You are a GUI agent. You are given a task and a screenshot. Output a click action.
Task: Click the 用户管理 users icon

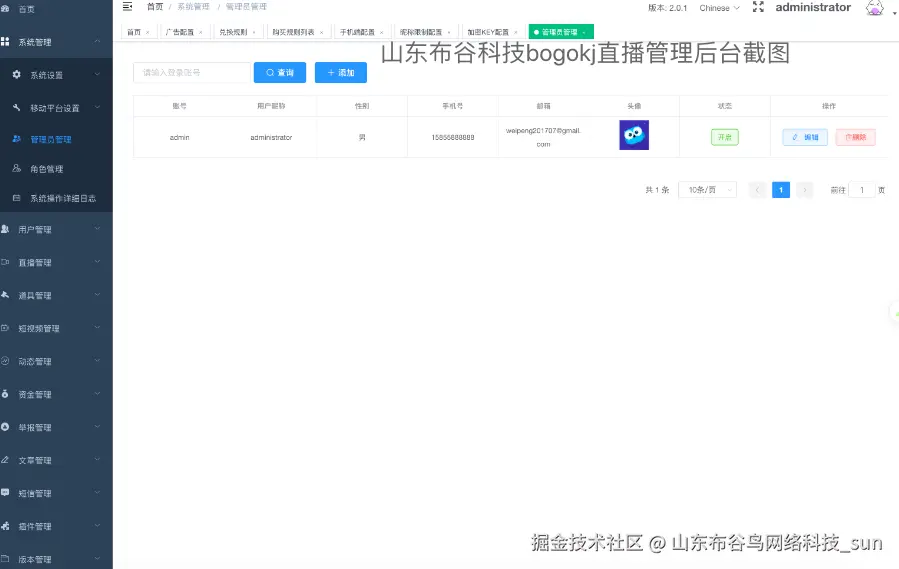point(5,229)
